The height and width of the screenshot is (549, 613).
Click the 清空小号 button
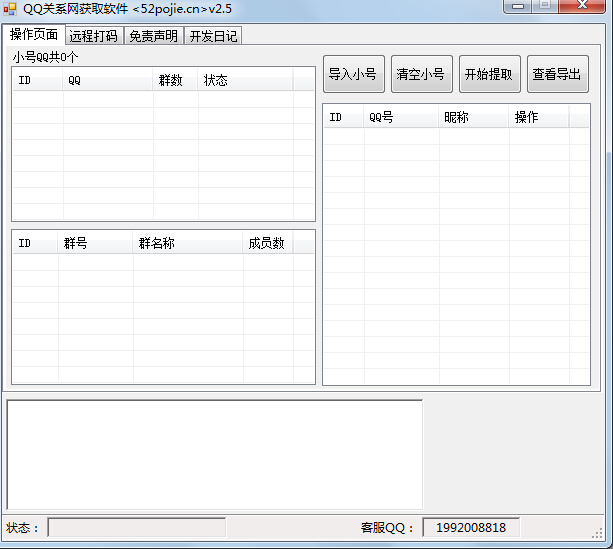tap(422, 74)
